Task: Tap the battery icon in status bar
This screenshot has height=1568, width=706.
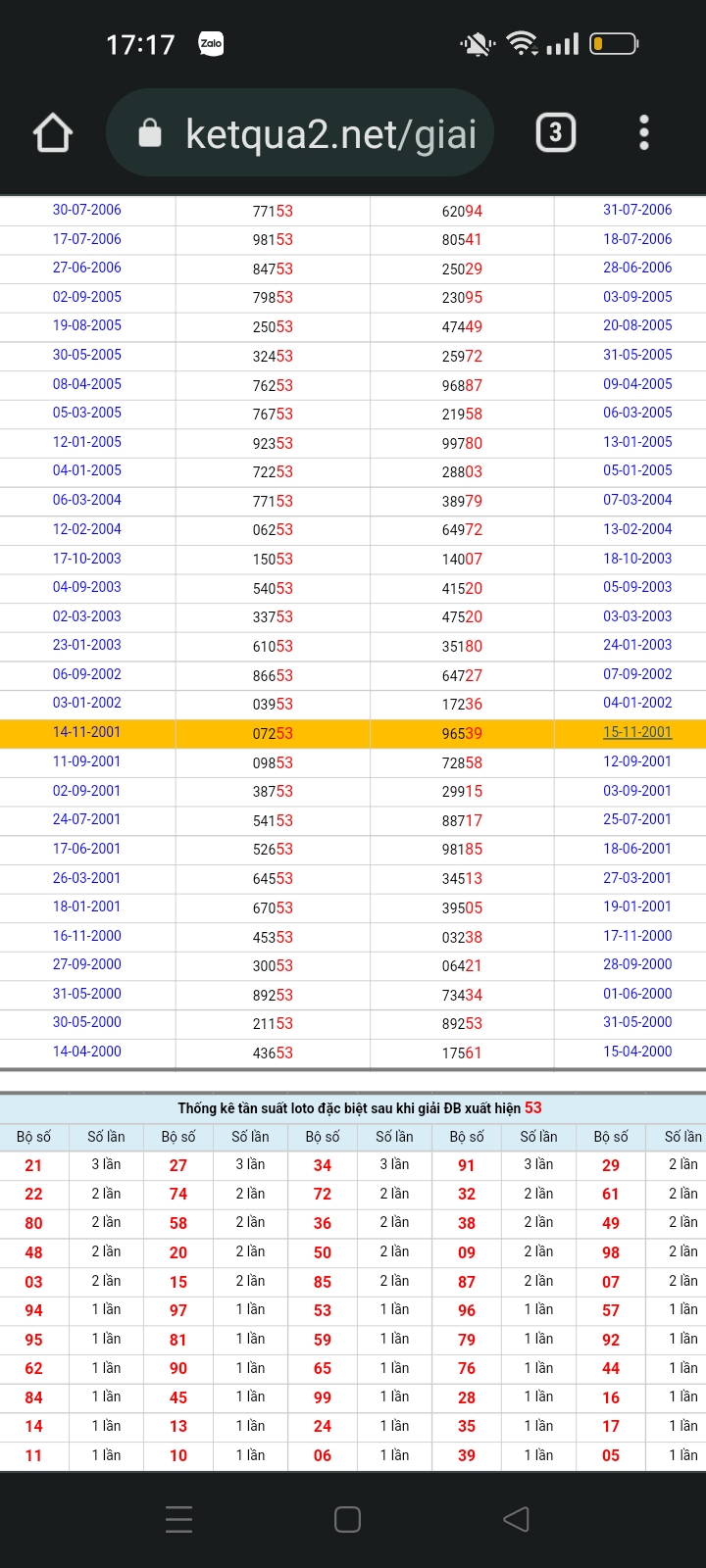Action: pyautogui.click(x=615, y=44)
